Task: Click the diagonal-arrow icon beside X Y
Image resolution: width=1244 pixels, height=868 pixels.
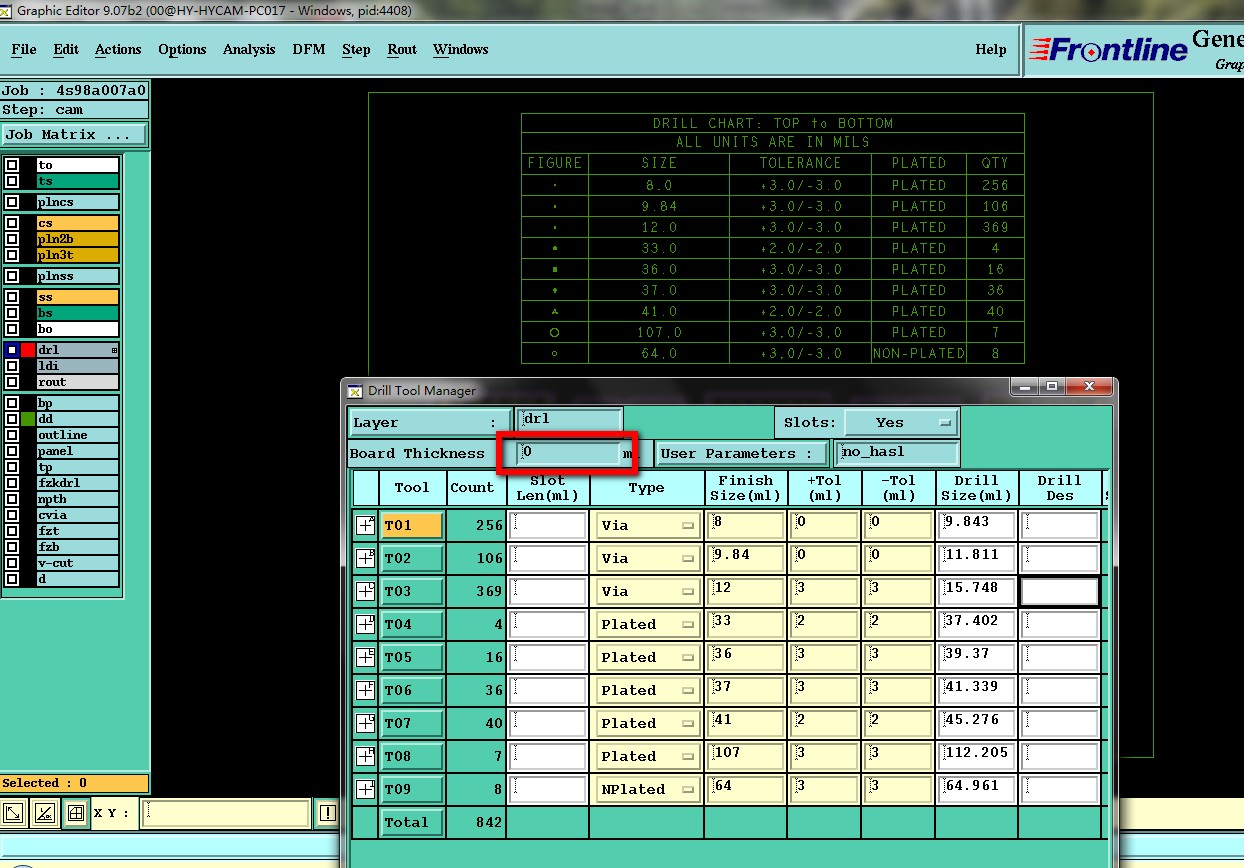Action: [x=13, y=813]
